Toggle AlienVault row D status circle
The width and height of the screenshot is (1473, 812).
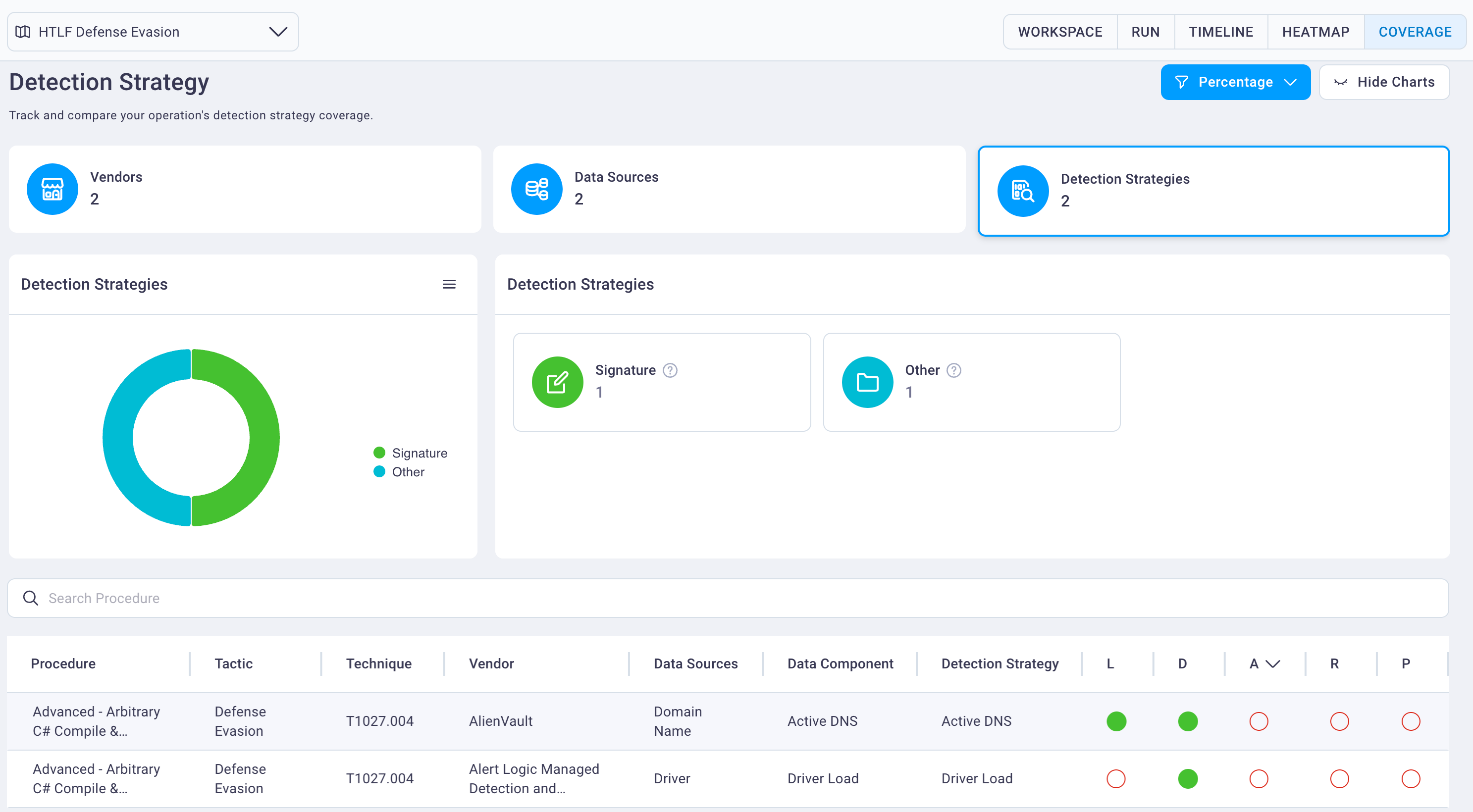pos(1187,721)
